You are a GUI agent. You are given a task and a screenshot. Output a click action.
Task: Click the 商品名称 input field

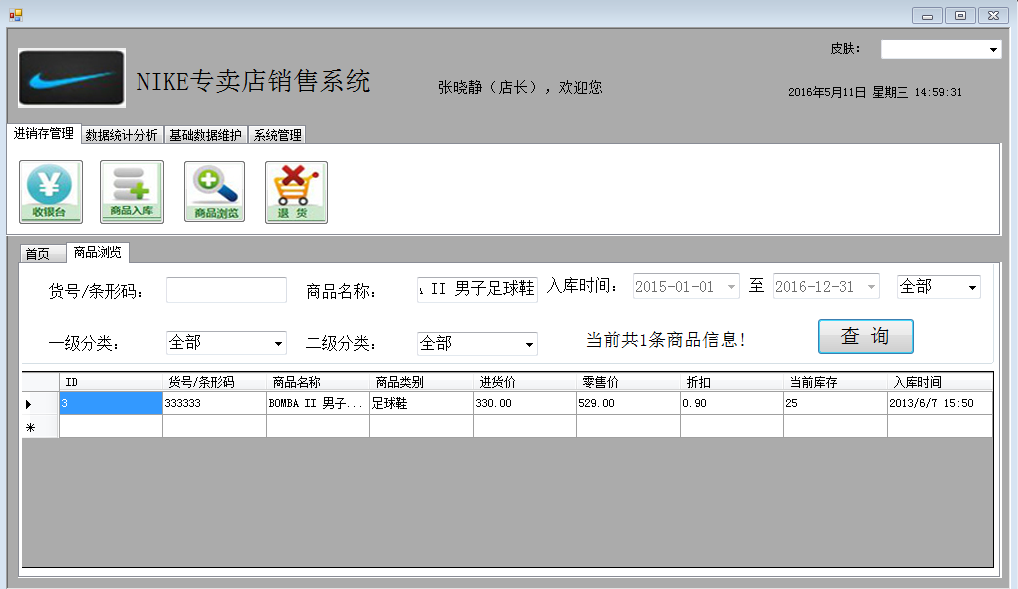(x=477, y=289)
